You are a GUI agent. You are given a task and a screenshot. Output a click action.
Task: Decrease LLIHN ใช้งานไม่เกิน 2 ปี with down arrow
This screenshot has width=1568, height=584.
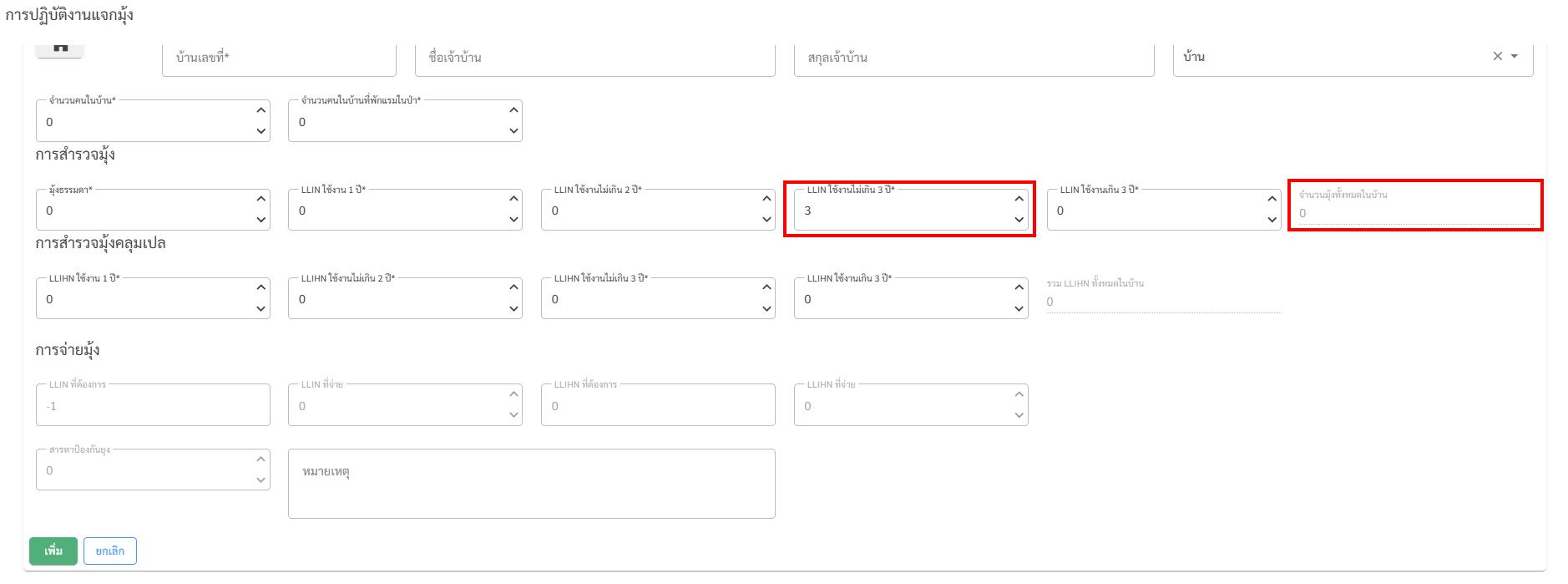click(x=513, y=309)
